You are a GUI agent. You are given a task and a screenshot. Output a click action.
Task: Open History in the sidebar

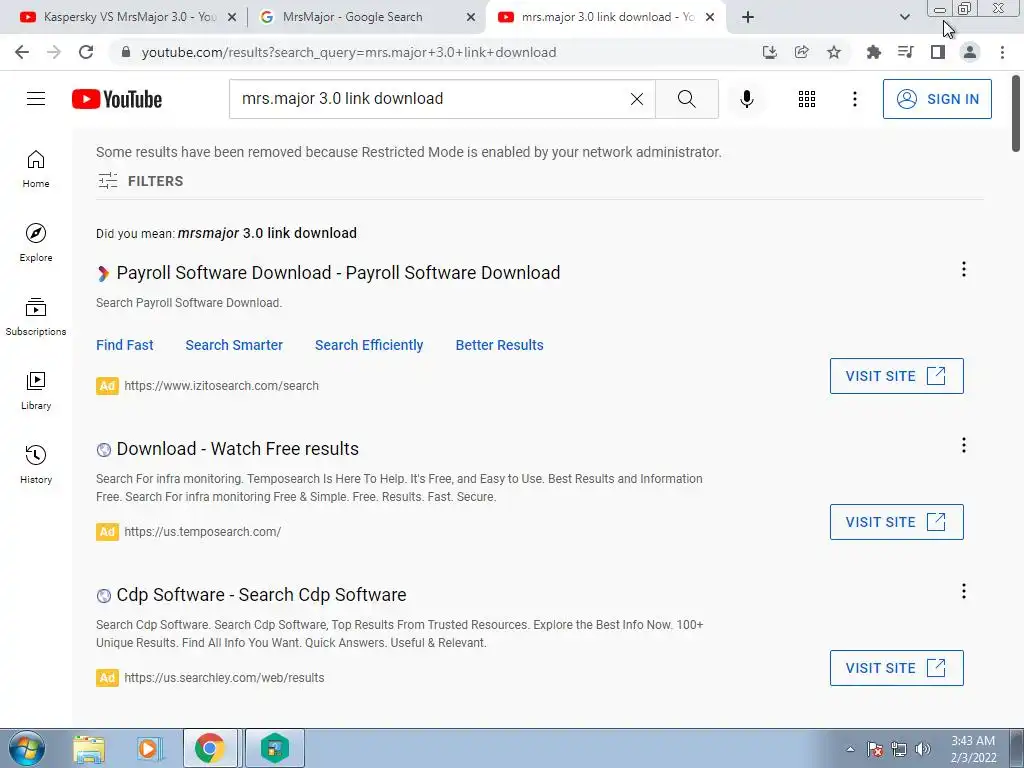pyautogui.click(x=36, y=464)
